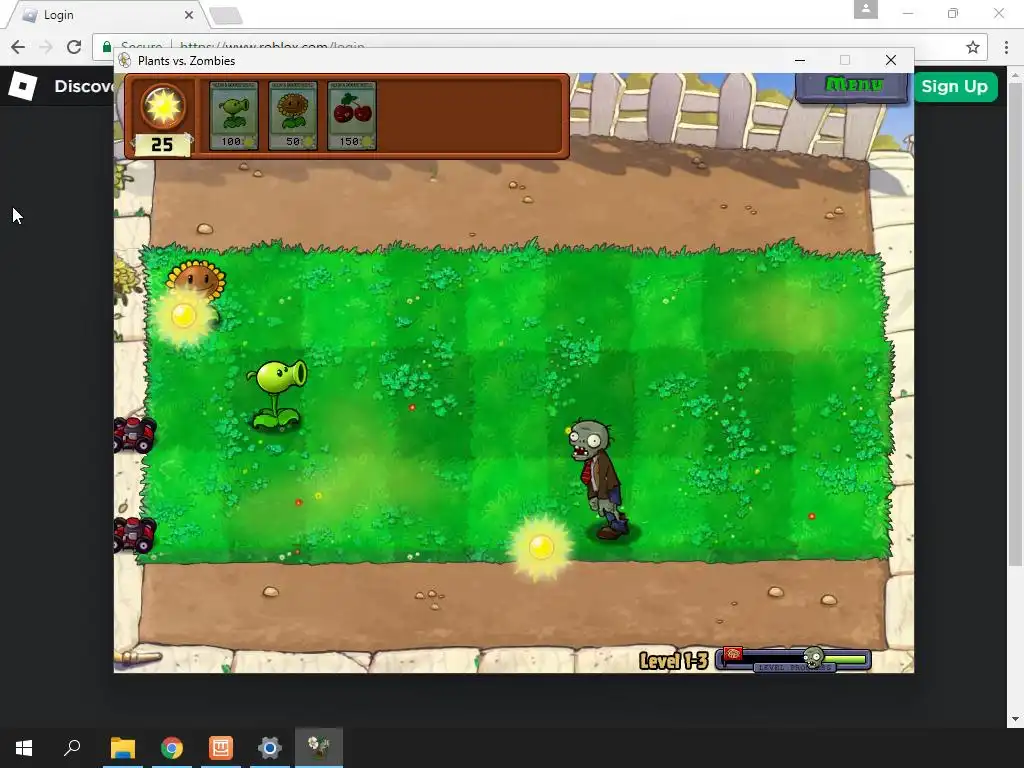Minimize the Plants vs. Zombies window
This screenshot has width=1024, height=768.
pos(799,60)
